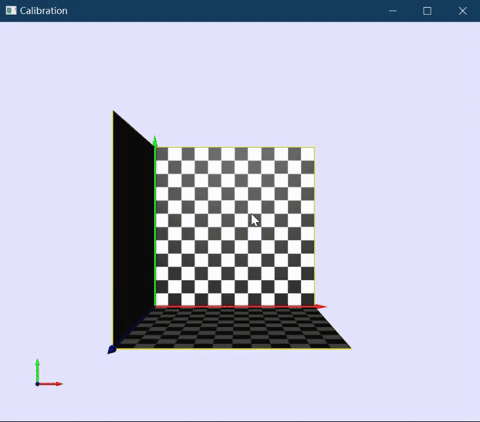Click the bottom-right corner of floor plane
480x422 pixels.
[350, 348]
